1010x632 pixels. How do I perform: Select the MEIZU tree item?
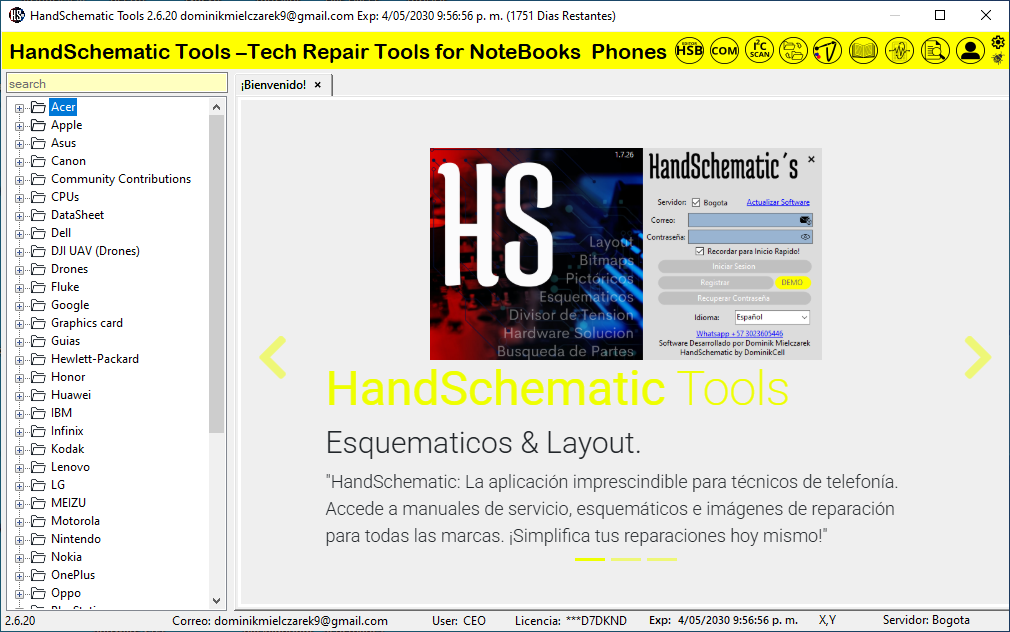(68, 503)
